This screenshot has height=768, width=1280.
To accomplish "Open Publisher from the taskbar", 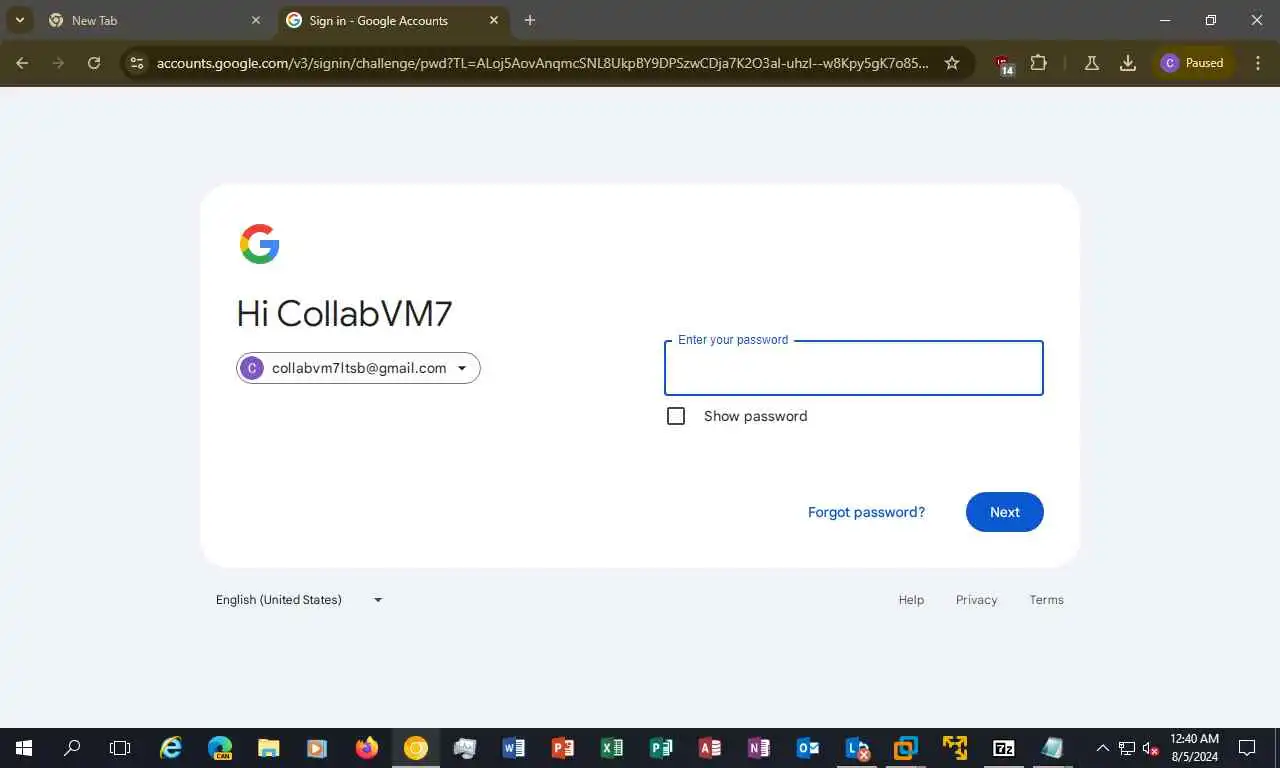I will (661, 748).
